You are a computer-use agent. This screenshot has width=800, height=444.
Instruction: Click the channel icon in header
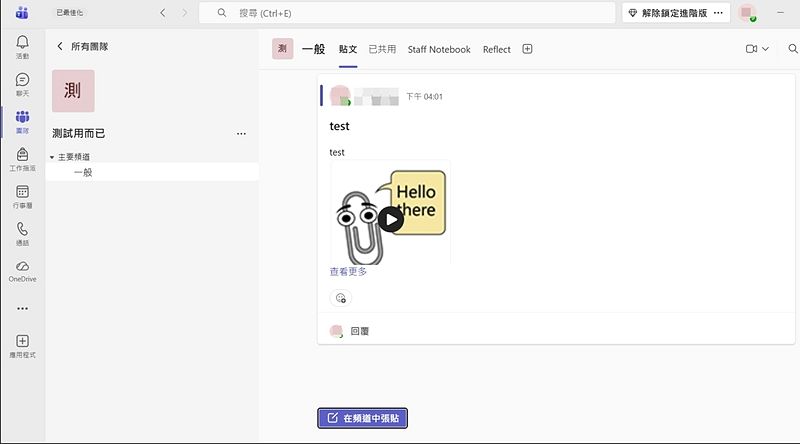282,49
